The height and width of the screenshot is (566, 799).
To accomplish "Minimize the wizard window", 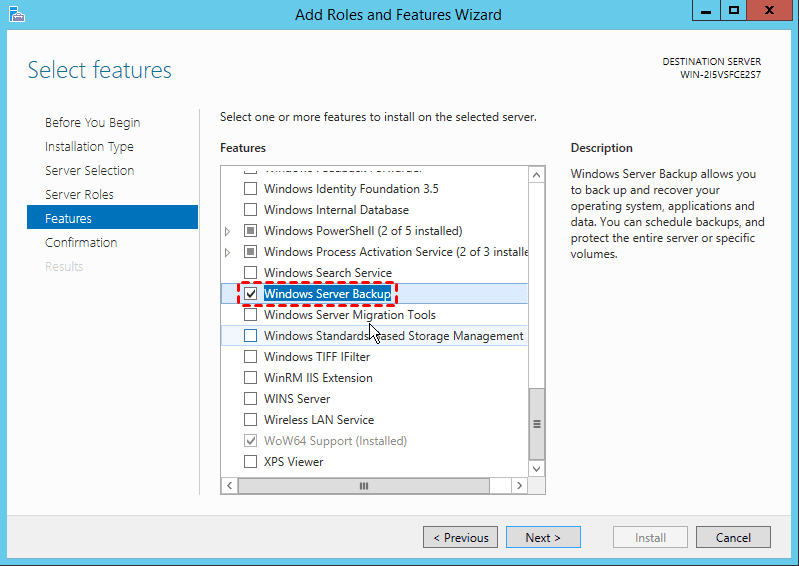I will (706, 11).
